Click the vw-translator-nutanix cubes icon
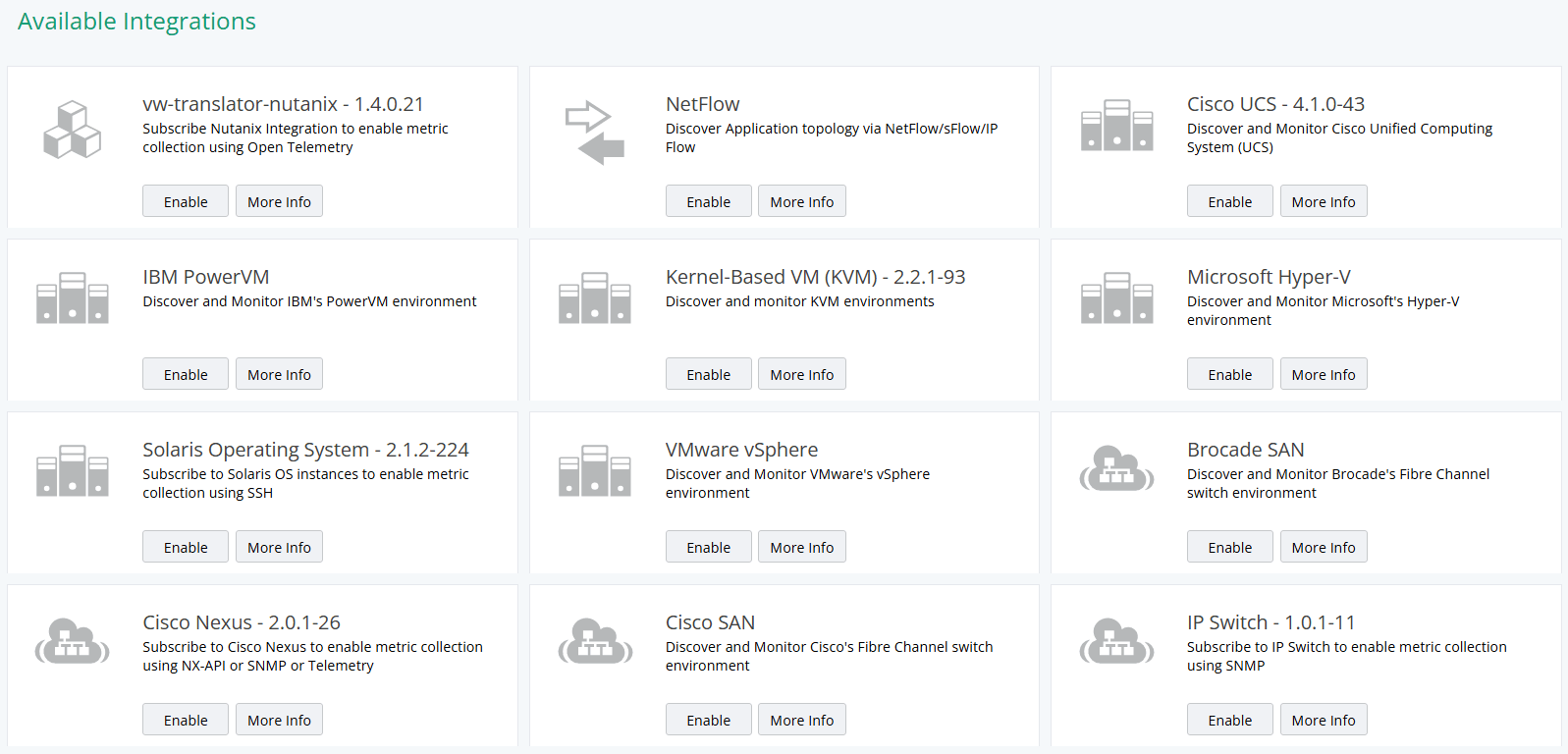The width and height of the screenshot is (1568, 754). (73, 130)
